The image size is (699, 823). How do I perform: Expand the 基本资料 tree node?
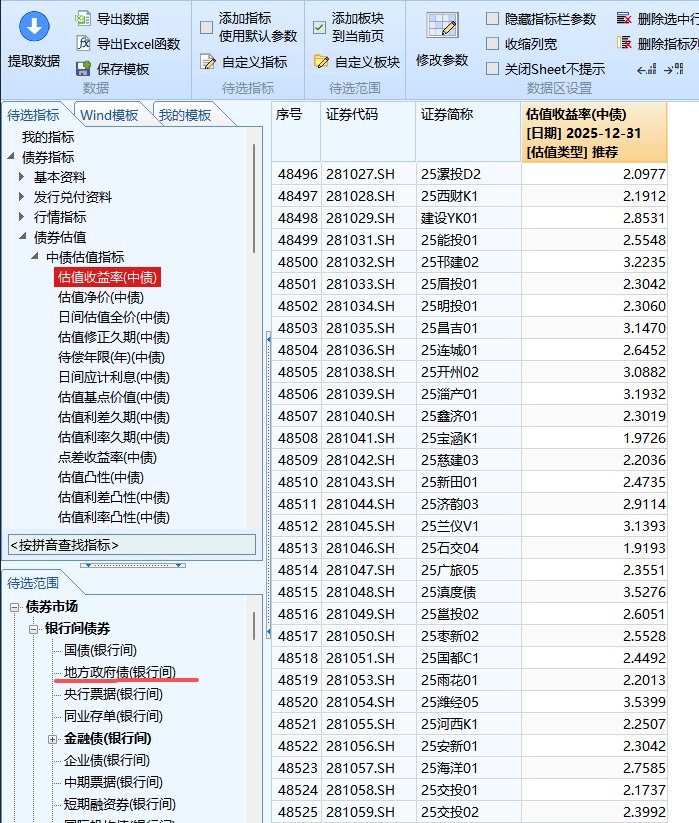coord(23,177)
